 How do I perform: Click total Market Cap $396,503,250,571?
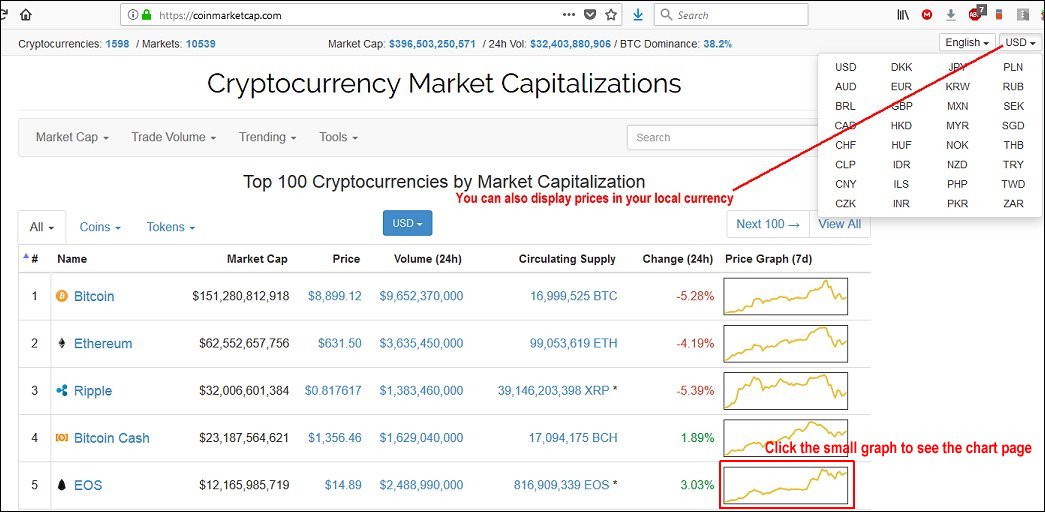point(432,44)
